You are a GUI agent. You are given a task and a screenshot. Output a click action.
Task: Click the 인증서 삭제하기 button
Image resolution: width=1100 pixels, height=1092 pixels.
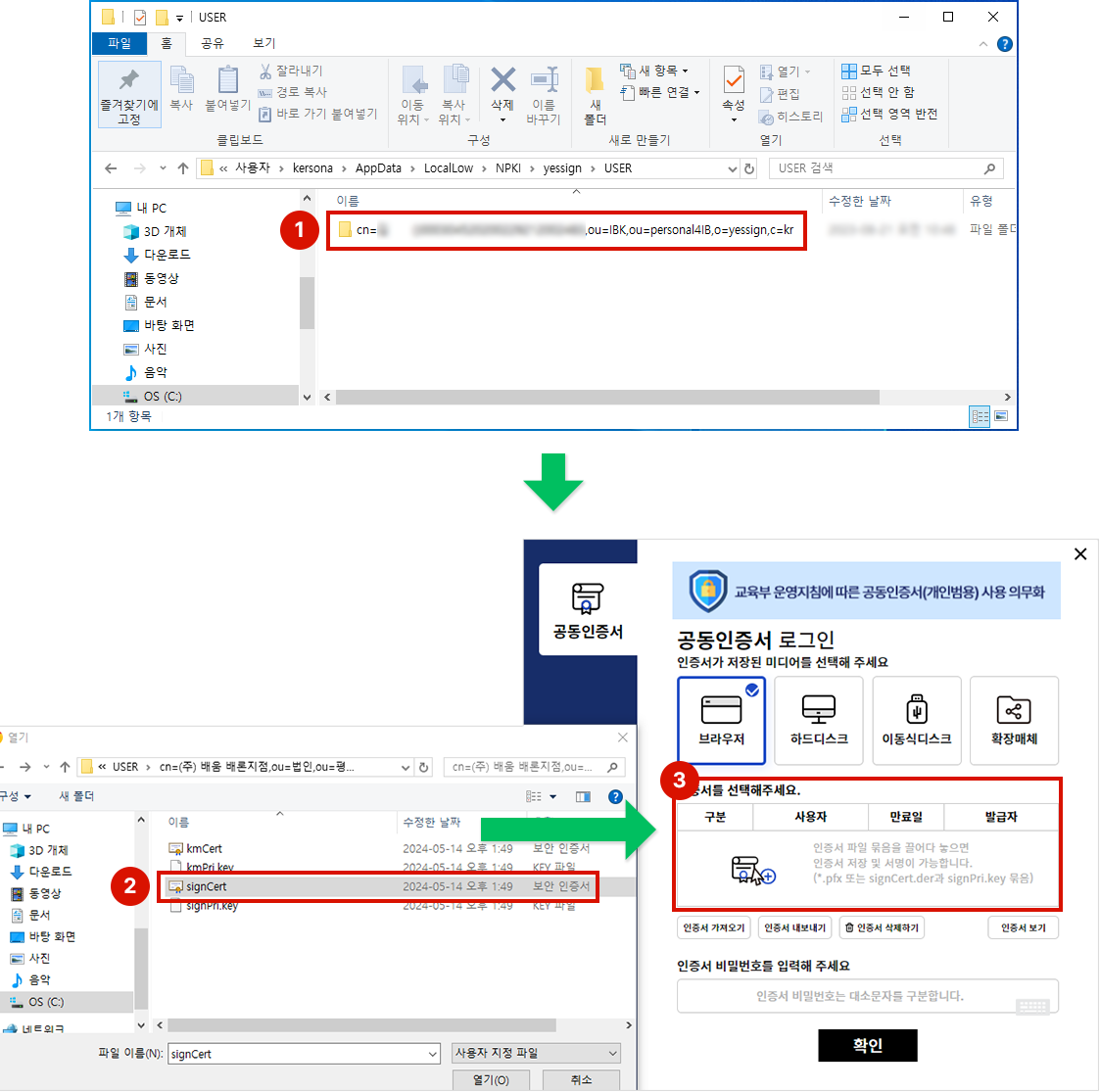tap(882, 927)
